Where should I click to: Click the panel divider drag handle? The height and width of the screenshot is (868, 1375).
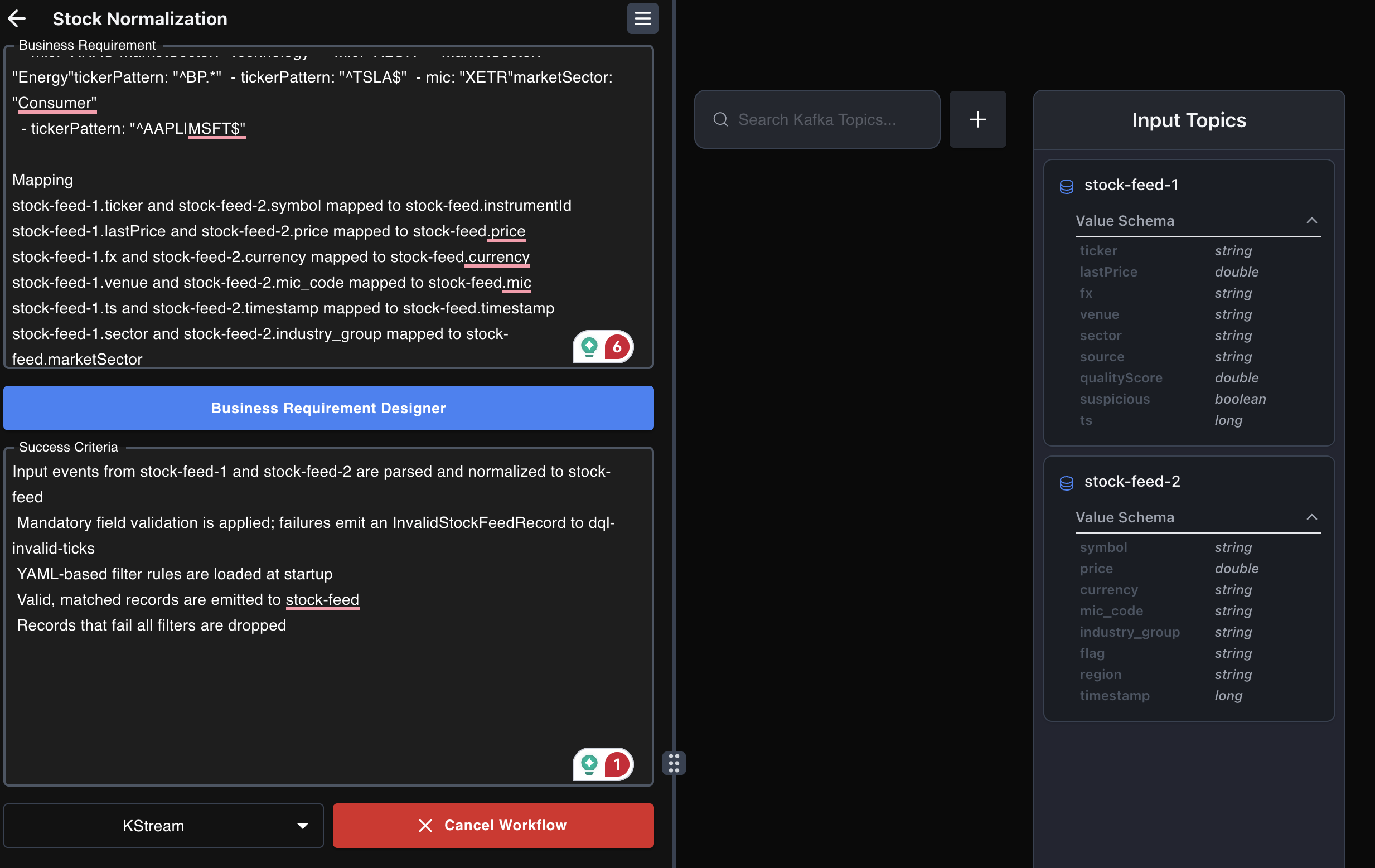tap(674, 763)
